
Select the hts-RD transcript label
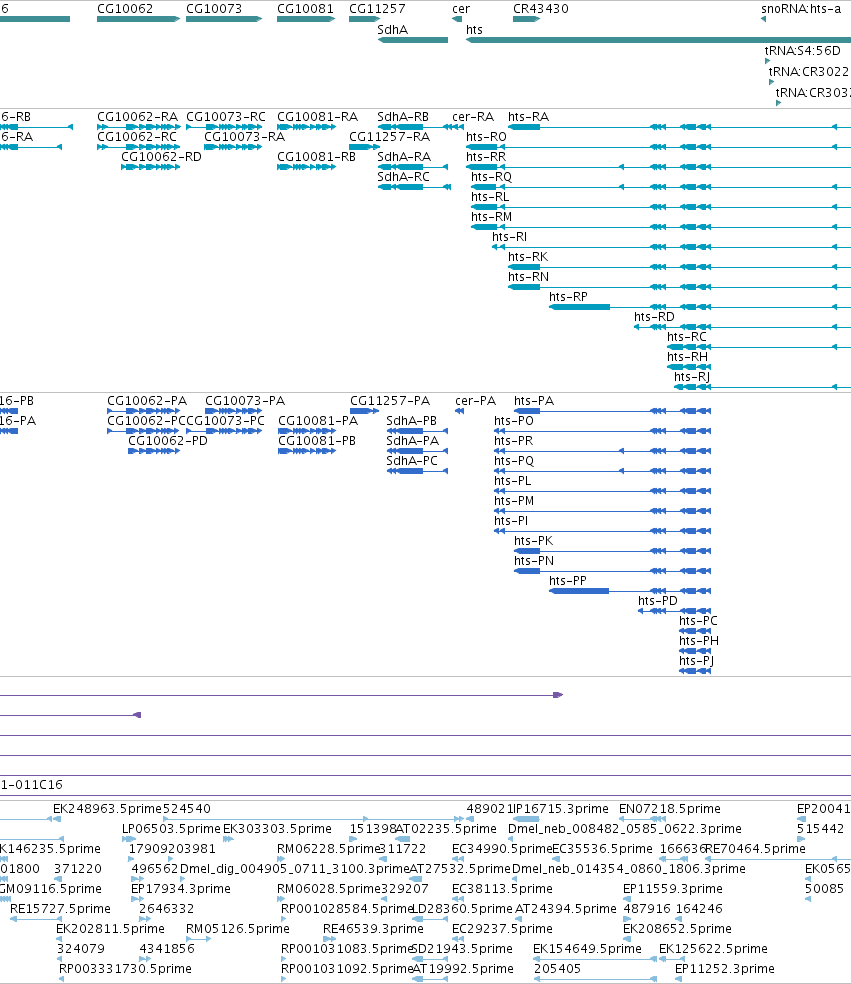point(655,317)
